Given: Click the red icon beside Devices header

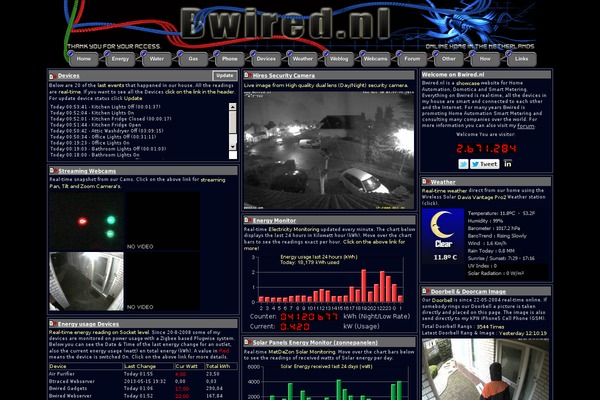Looking at the screenshot, I should click(x=53, y=76).
